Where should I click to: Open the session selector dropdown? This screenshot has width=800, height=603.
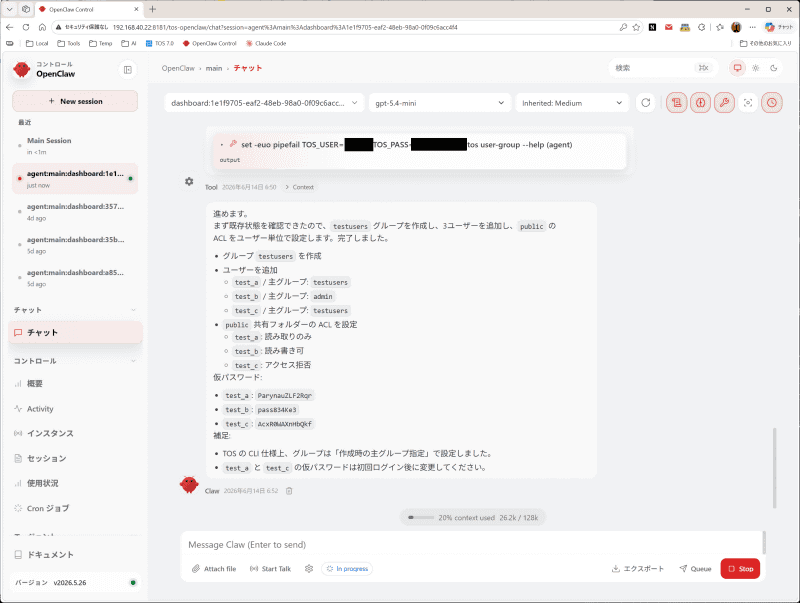(264, 103)
